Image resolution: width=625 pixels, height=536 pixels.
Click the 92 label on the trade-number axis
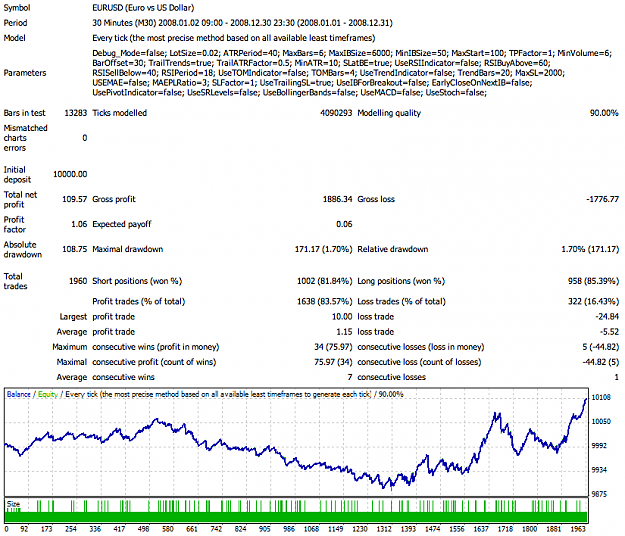pyautogui.click(x=24, y=529)
